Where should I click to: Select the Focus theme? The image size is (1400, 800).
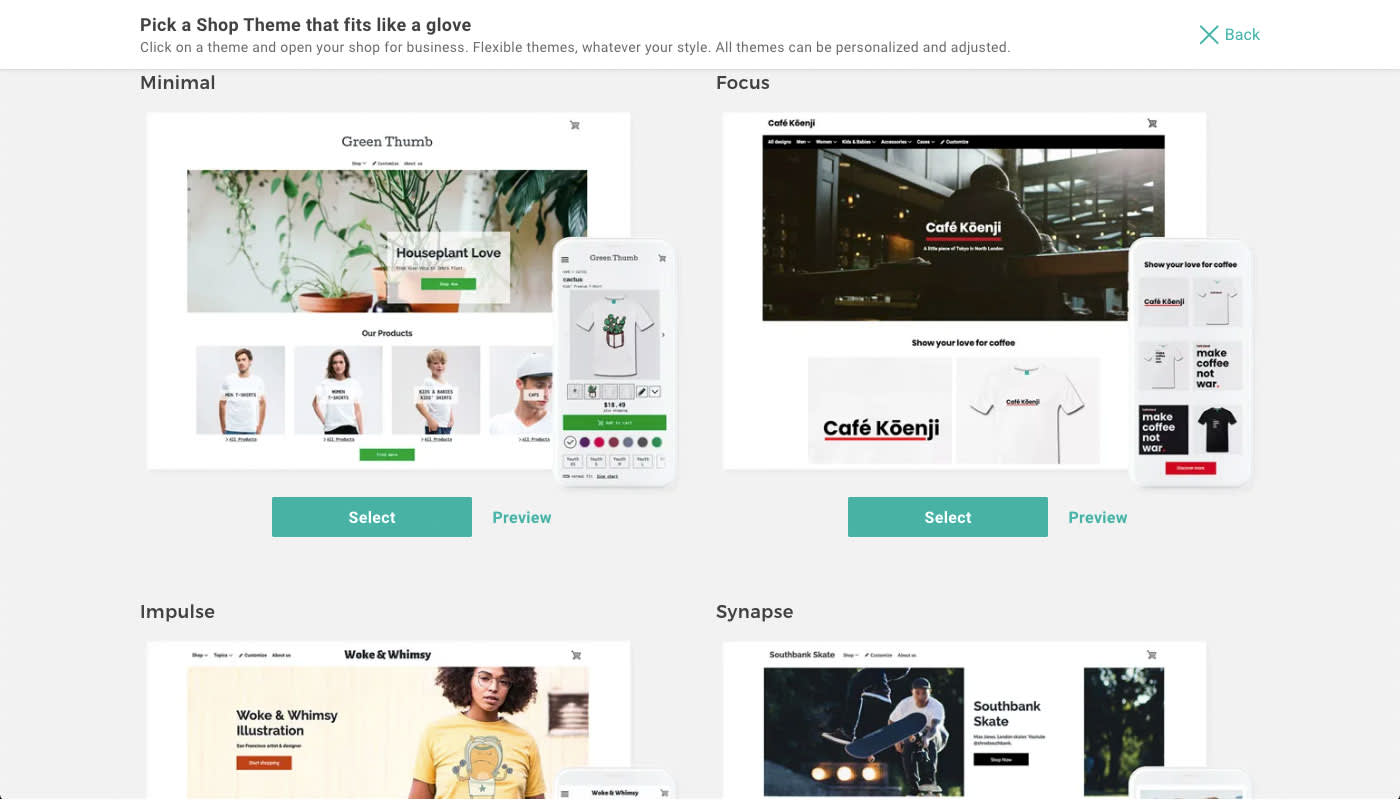pyautogui.click(x=948, y=517)
